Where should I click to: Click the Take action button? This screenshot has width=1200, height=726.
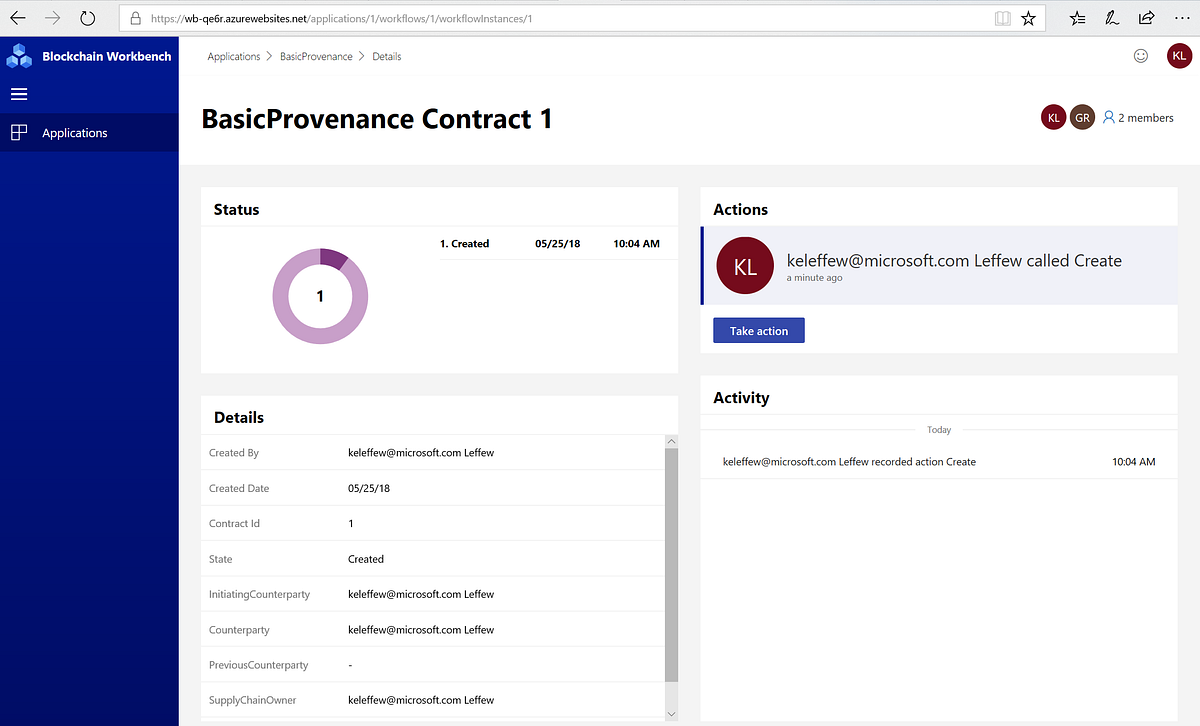point(758,330)
